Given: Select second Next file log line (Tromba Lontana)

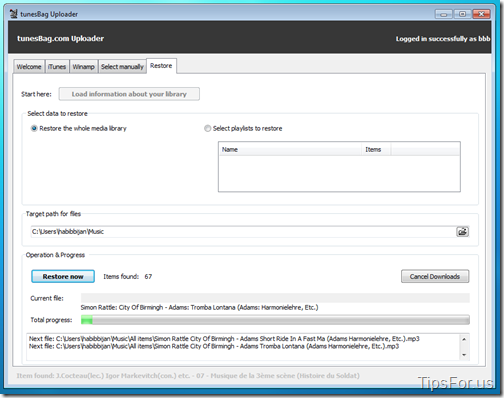Looking at the screenshot, I should [x=214, y=346].
